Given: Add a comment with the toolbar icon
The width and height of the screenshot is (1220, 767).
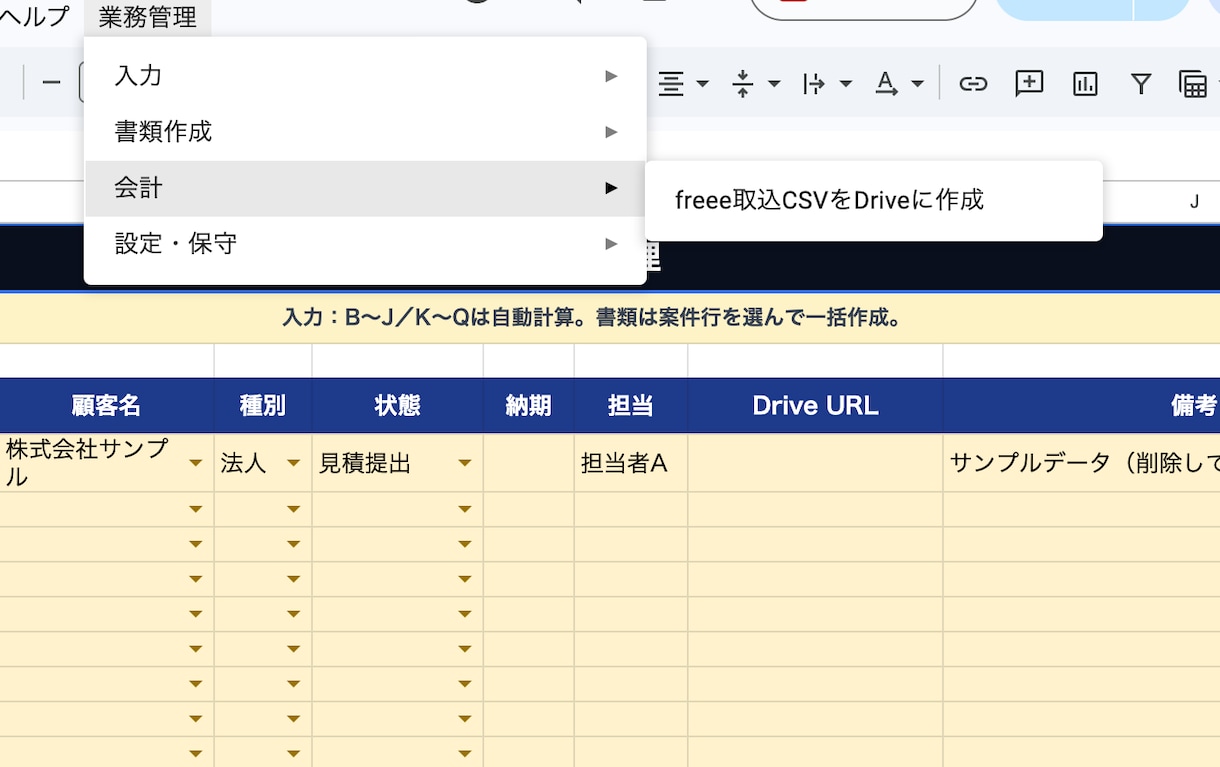Looking at the screenshot, I should tap(1029, 84).
